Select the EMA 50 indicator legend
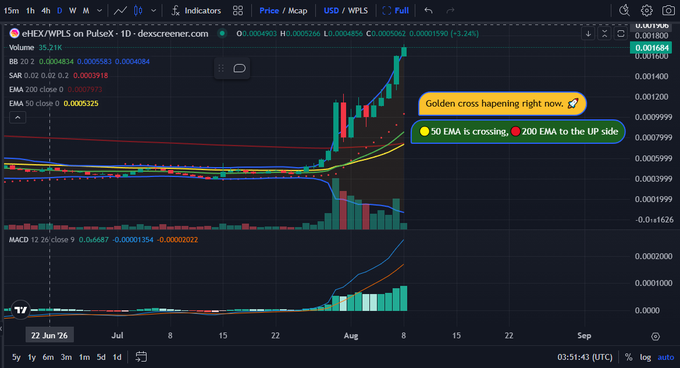 click(x=54, y=103)
